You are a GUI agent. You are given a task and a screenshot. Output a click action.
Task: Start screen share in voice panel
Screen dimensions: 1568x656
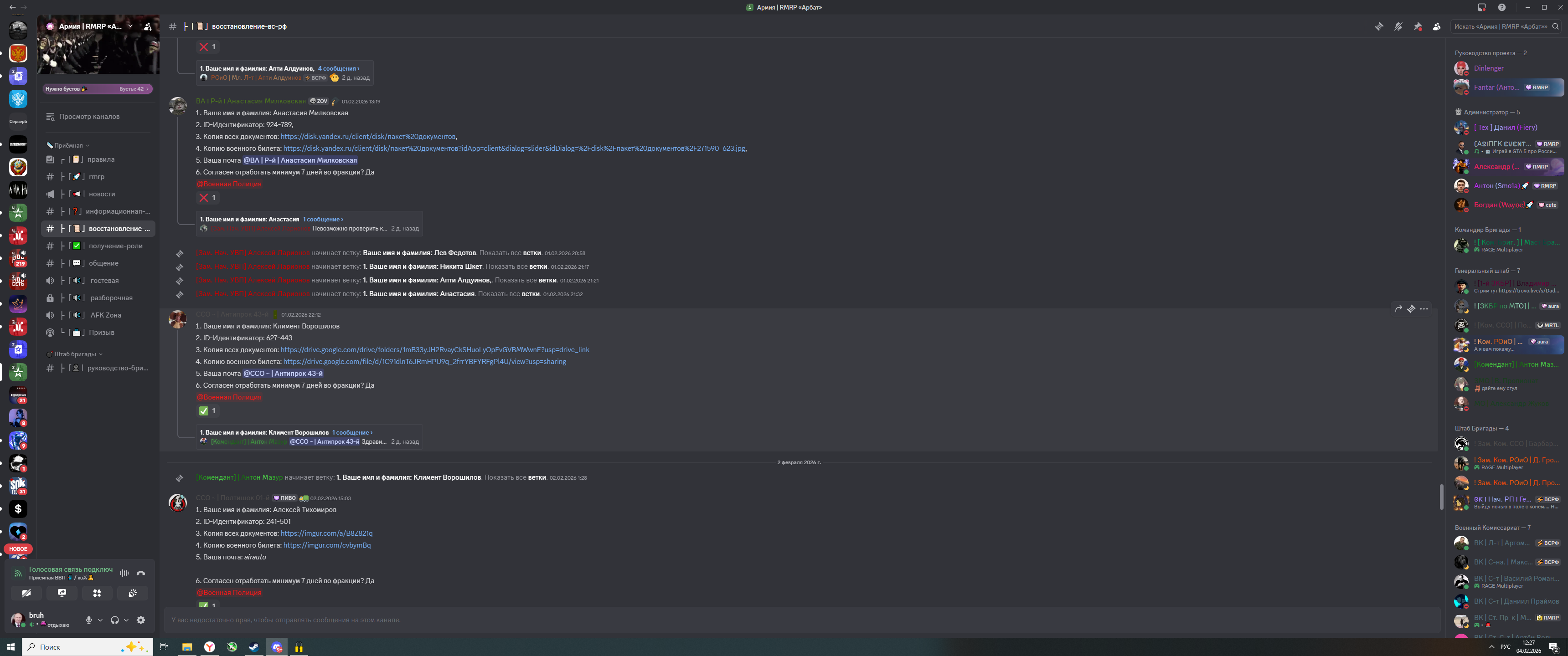tap(62, 593)
